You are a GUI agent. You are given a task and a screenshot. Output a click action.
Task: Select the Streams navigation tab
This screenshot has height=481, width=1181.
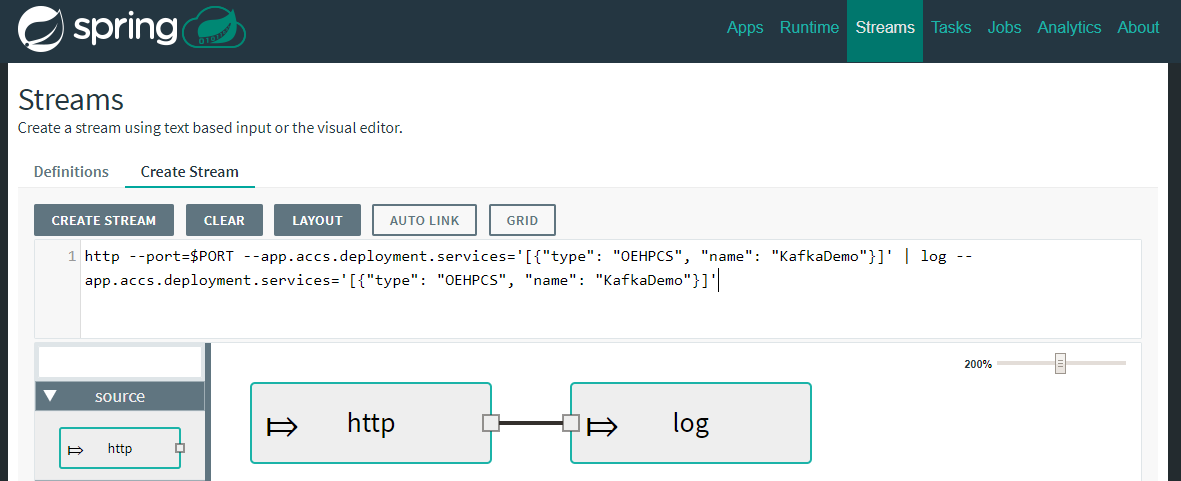tap(885, 31)
